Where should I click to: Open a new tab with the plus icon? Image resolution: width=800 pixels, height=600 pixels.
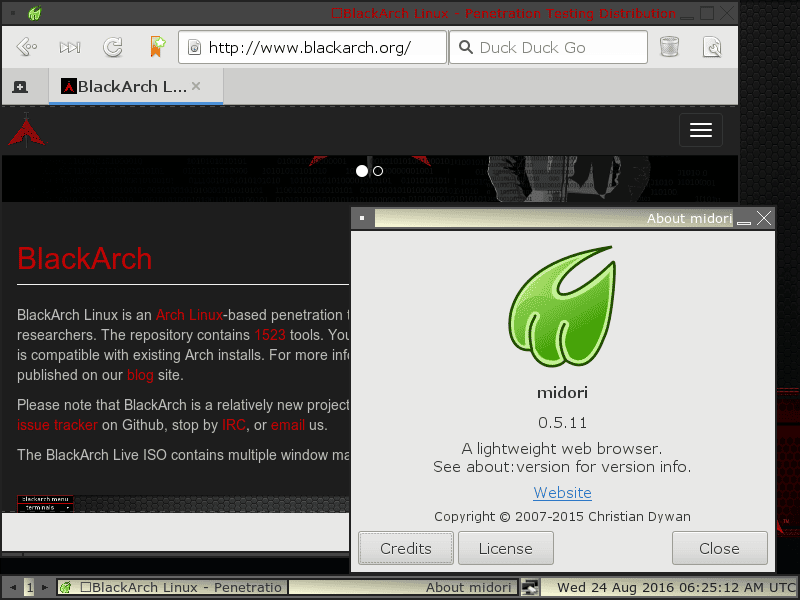pyautogui.click(x=20, y=87)
